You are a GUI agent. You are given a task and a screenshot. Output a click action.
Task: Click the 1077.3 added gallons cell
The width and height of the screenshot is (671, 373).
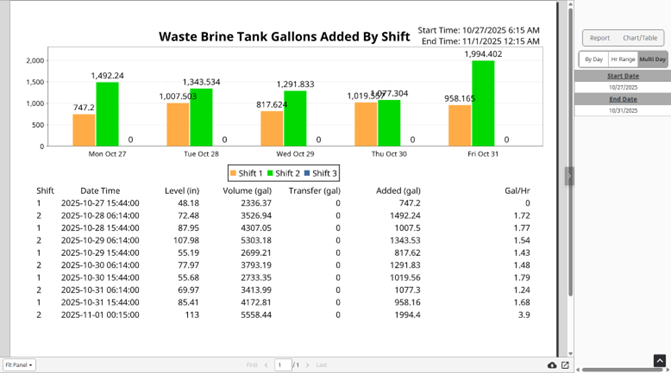click(x=408, y=290)
